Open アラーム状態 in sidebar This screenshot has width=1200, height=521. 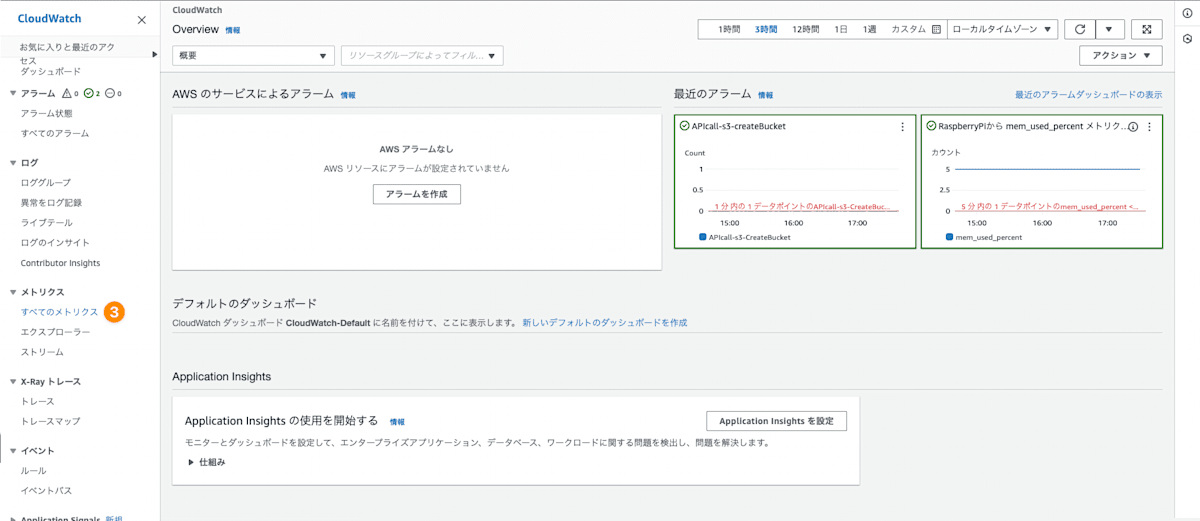(47, 113)
